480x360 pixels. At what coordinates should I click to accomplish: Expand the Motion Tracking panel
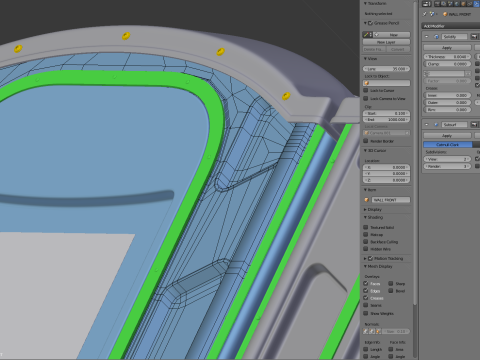pyautogui.click(x=365, y=258)
